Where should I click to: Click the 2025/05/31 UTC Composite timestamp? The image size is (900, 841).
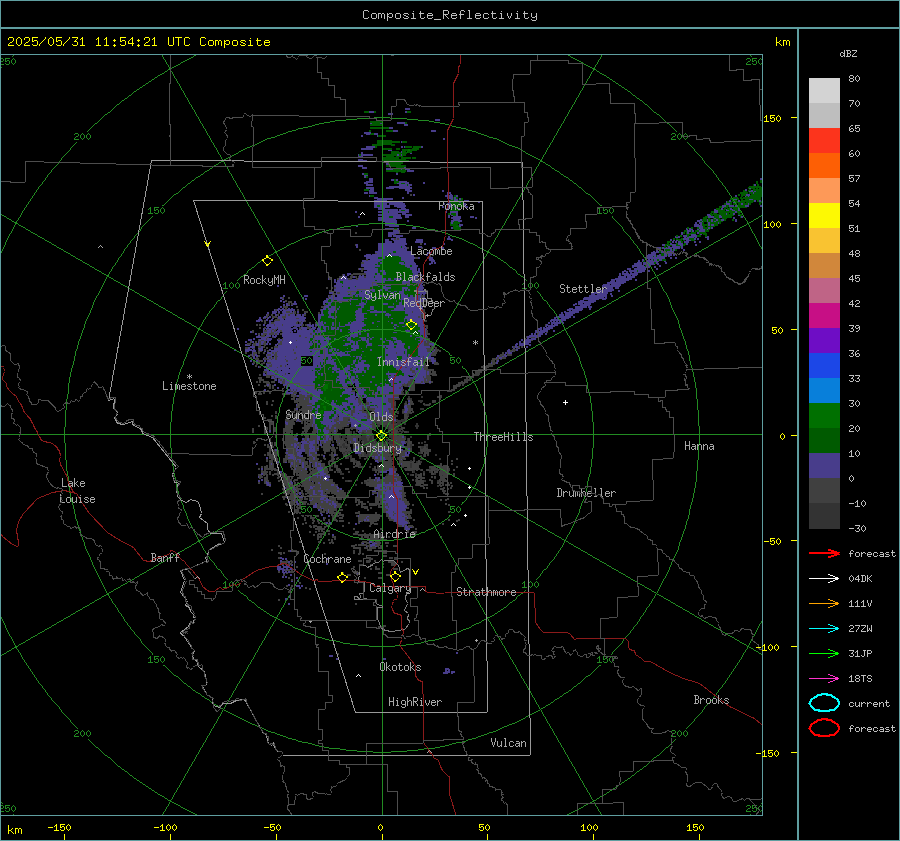tap(138, 42)
